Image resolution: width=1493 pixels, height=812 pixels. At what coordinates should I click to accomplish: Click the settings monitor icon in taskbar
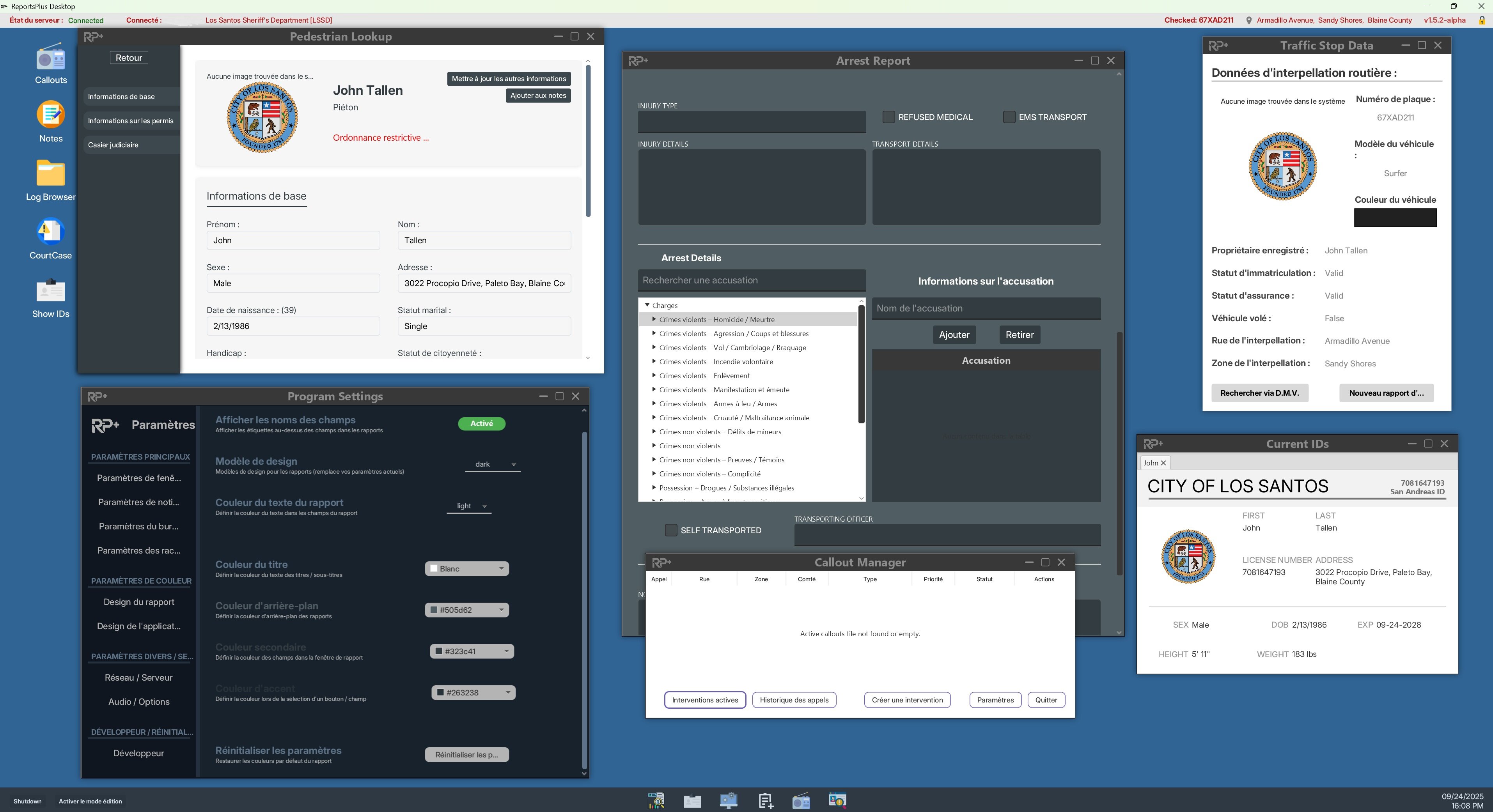click(729, 801)
